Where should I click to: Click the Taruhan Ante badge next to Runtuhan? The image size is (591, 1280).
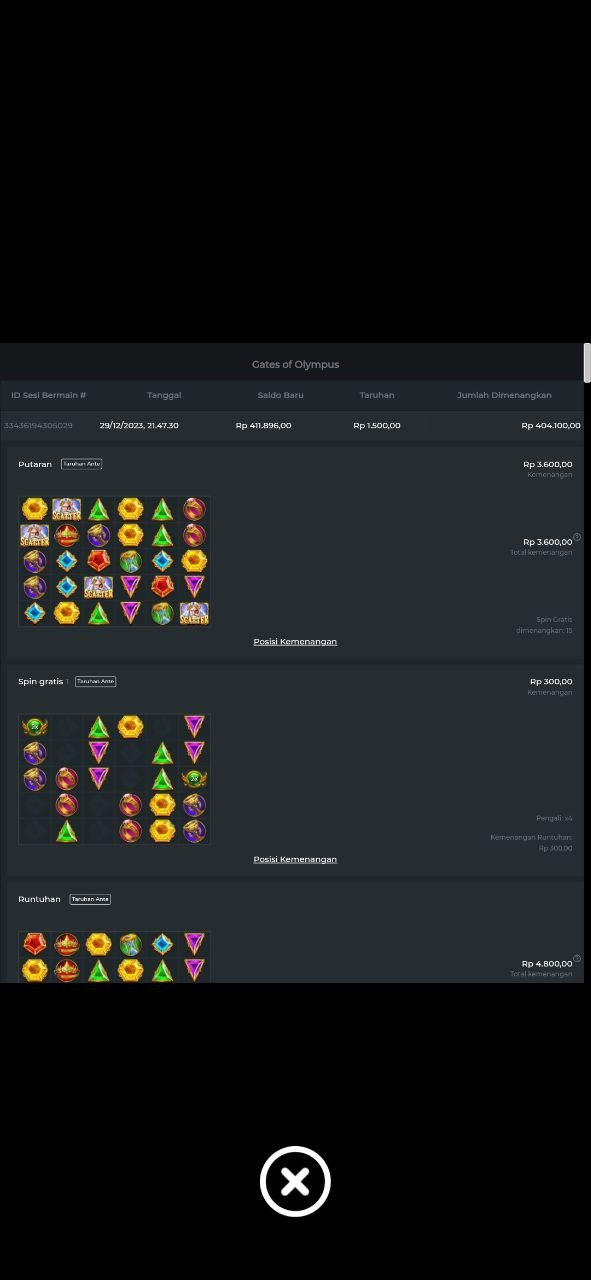coord(90,899)
